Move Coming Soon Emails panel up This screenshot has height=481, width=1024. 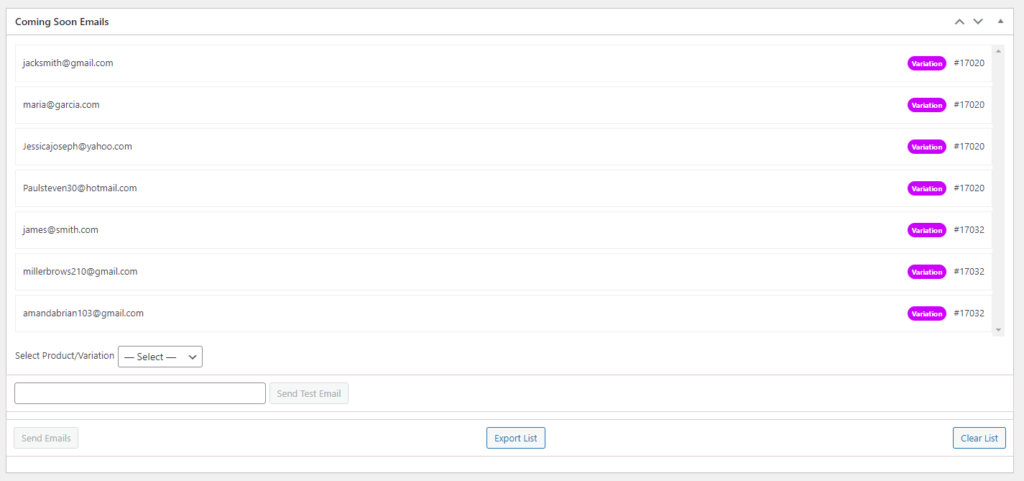click(959, 22)
